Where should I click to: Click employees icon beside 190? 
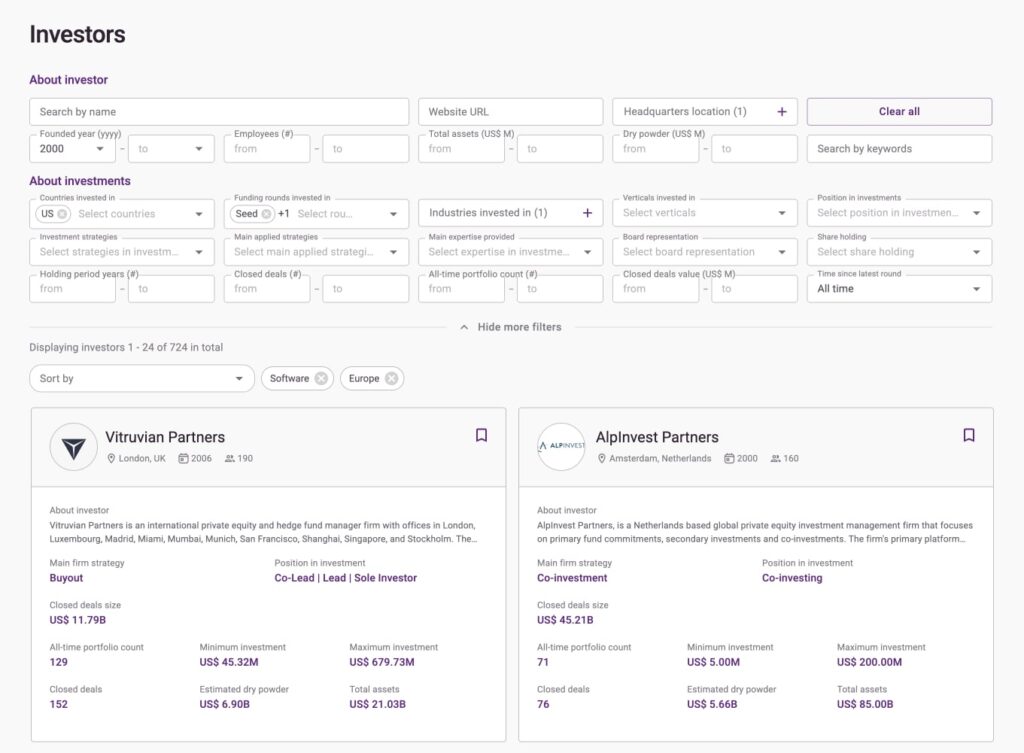click(x=230, y=458)
